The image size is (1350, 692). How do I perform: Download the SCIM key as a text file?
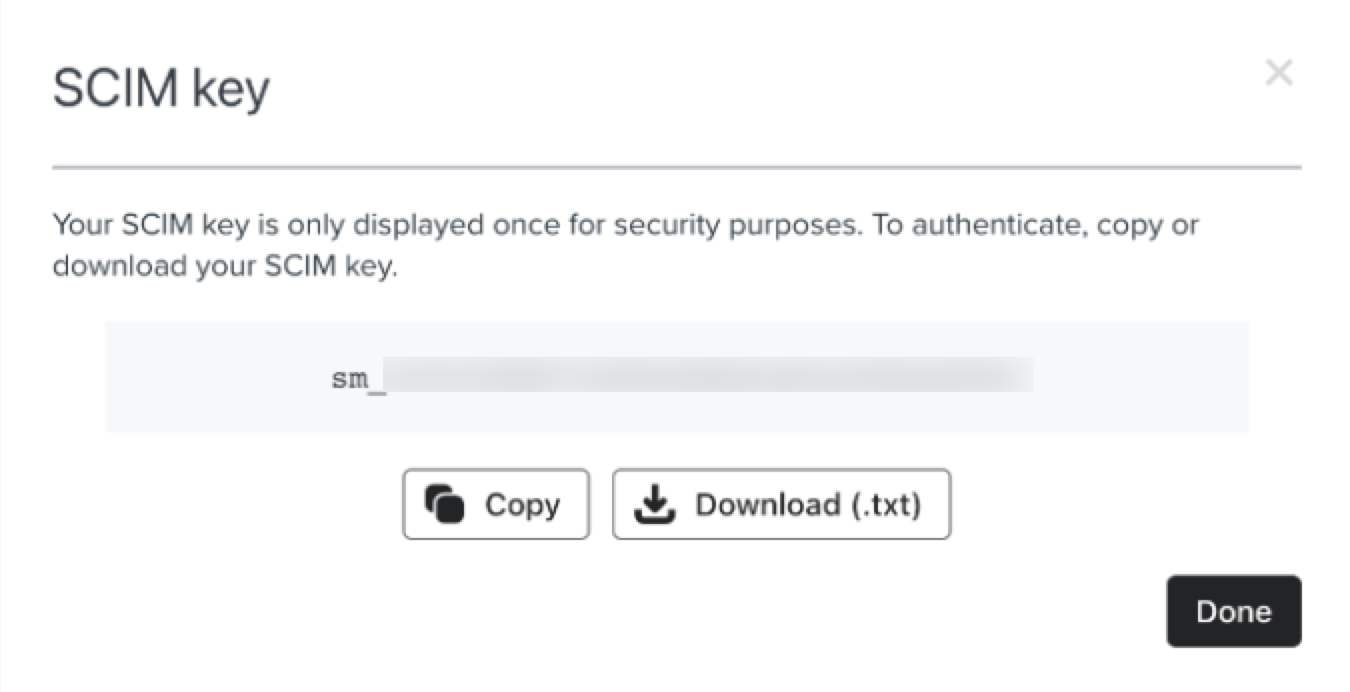tap(781, 504)
